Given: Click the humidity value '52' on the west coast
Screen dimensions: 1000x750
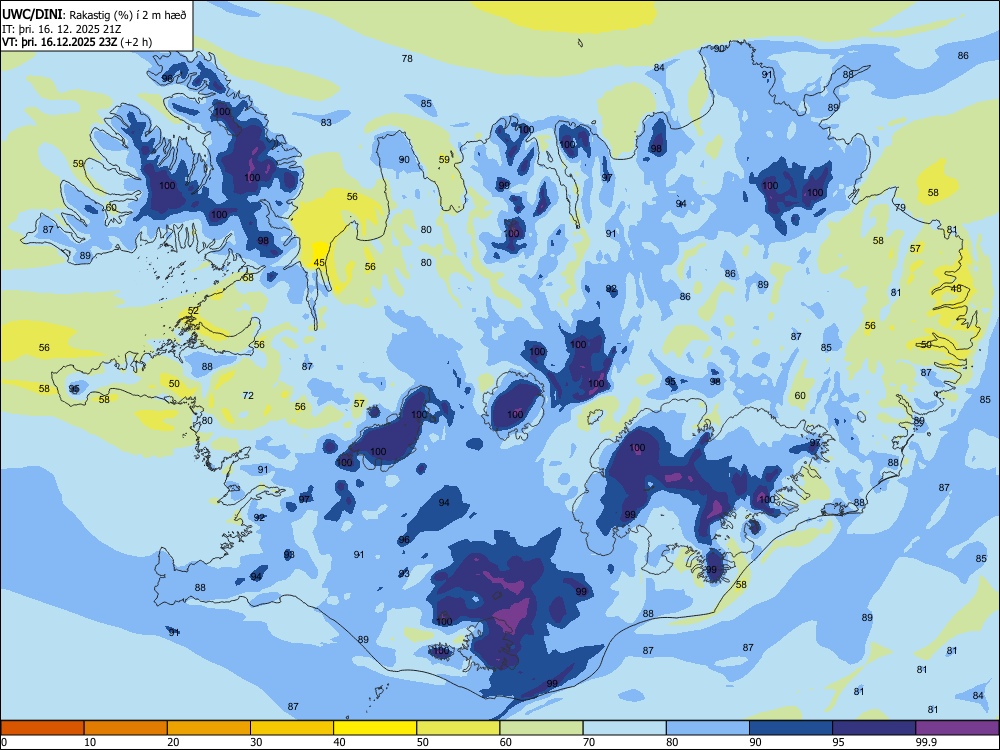Looking at the screenshot, I should pyautogui.click(x=193, y=311).
